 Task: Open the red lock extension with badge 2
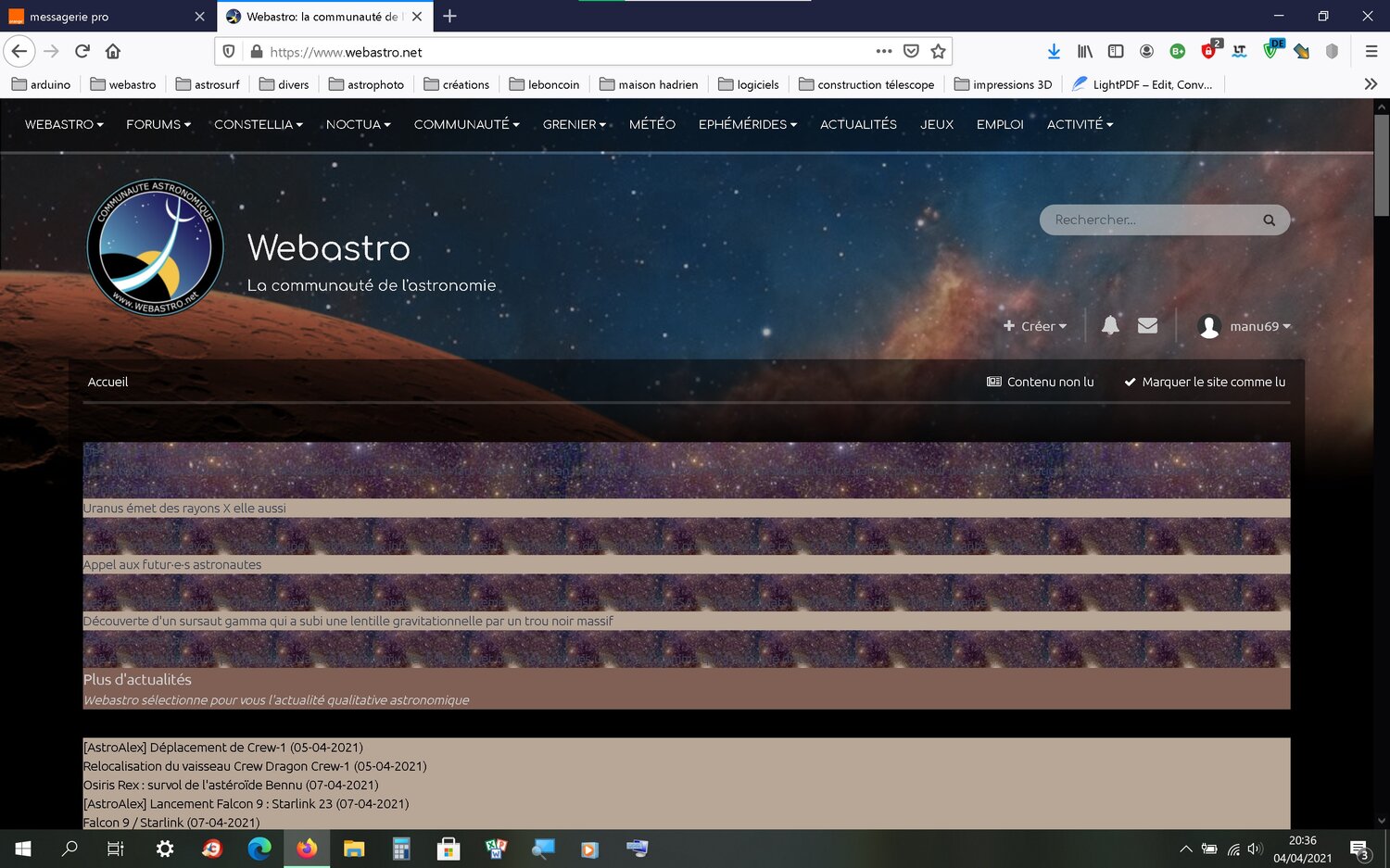click(x=1210, y=49)
